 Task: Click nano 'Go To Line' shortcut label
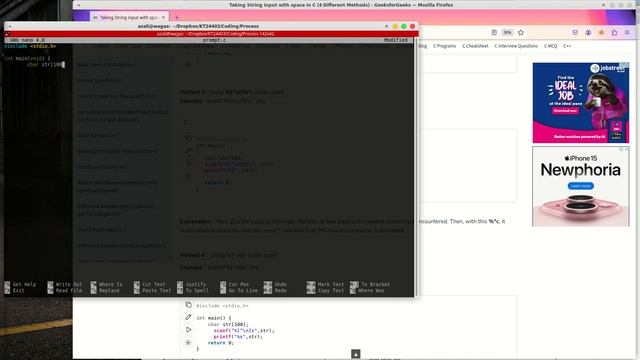point(243,291)
